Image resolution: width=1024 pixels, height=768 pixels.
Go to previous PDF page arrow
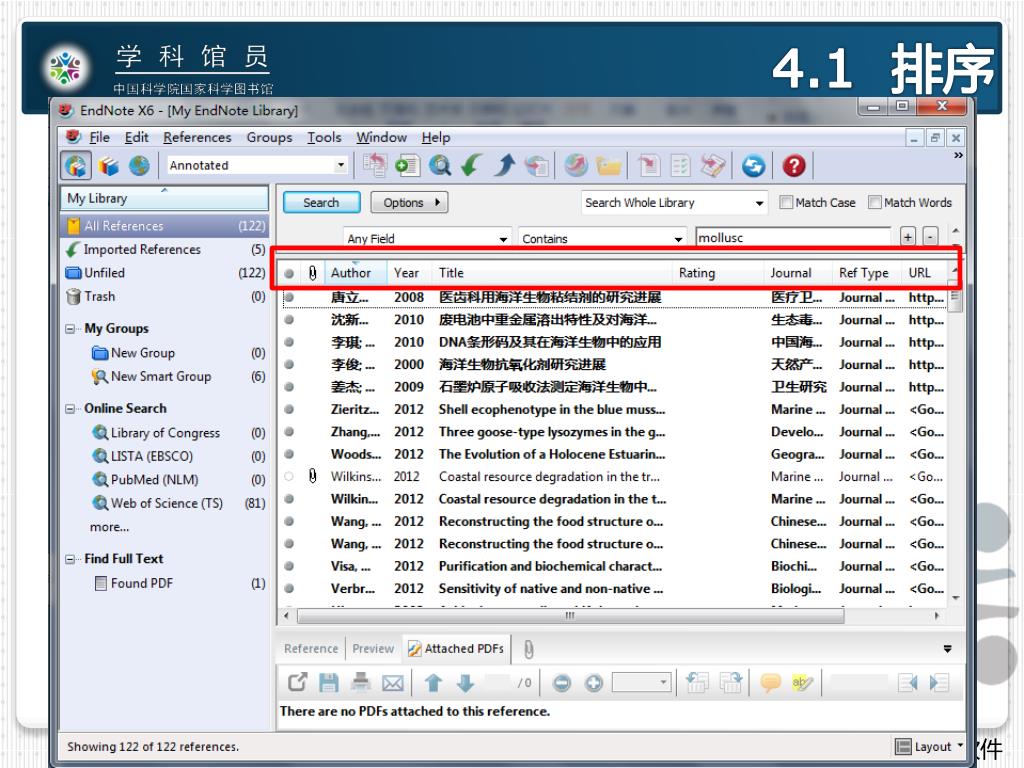(x=433, y=683)
